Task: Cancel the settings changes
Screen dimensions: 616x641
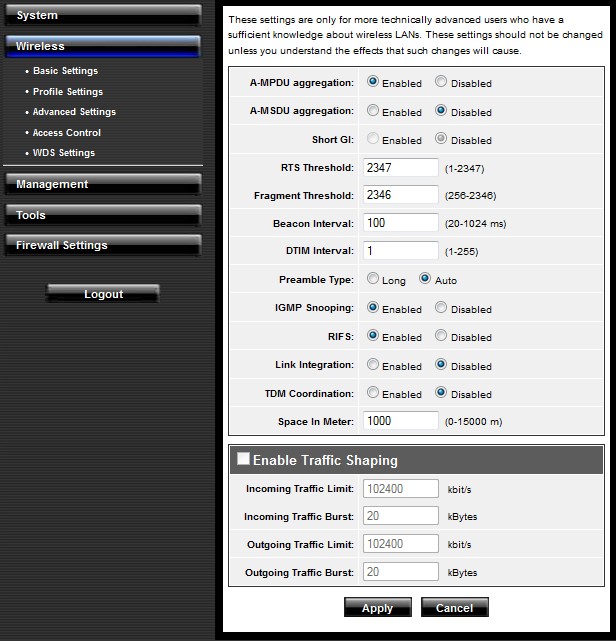Action: 454,608
